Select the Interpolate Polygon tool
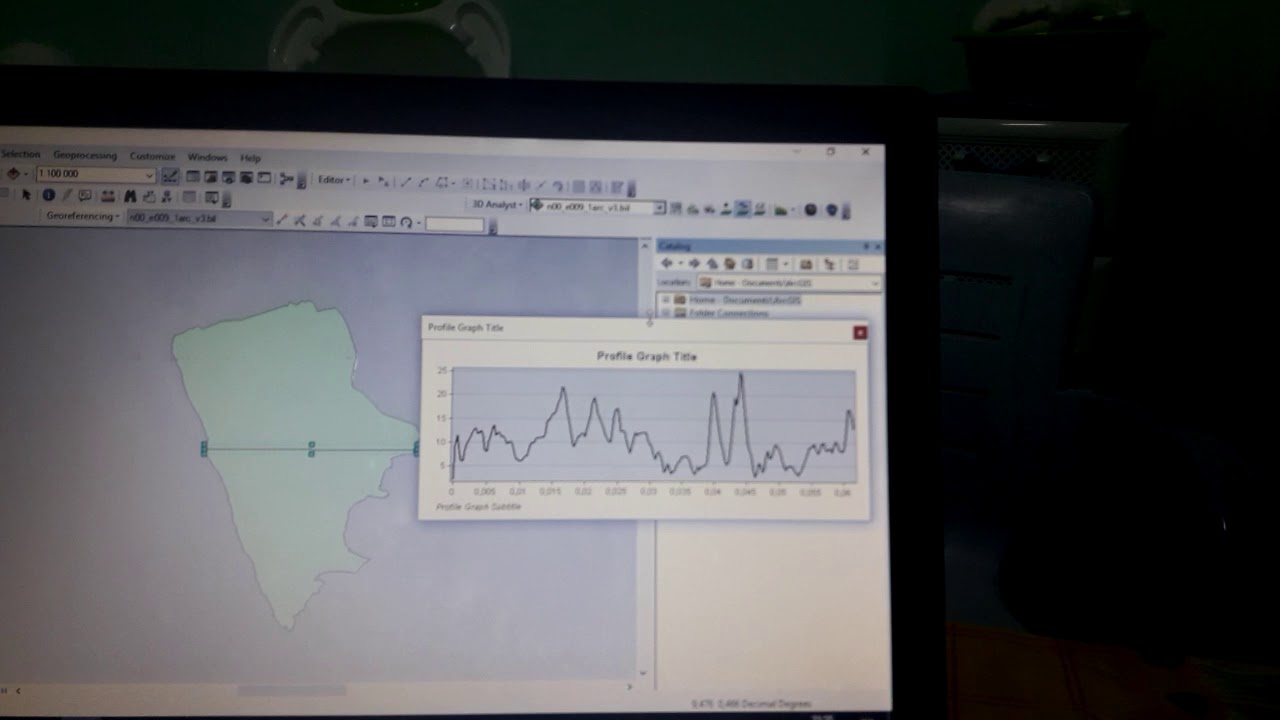 760,210
